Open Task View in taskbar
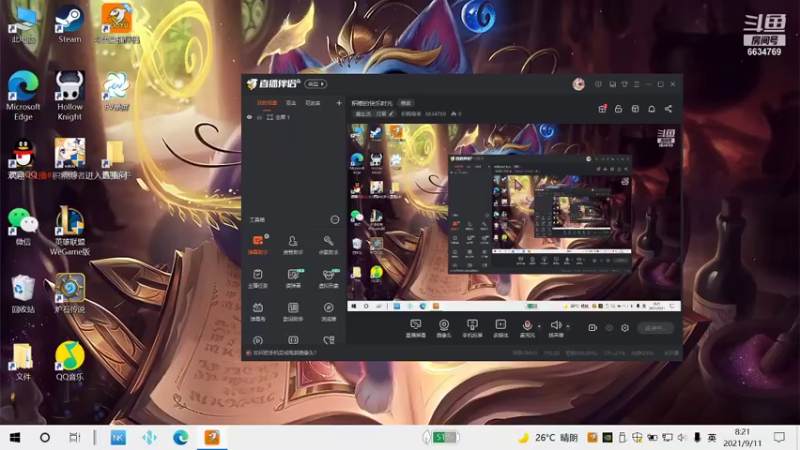800x450 pixels. (x=75, y=437)
